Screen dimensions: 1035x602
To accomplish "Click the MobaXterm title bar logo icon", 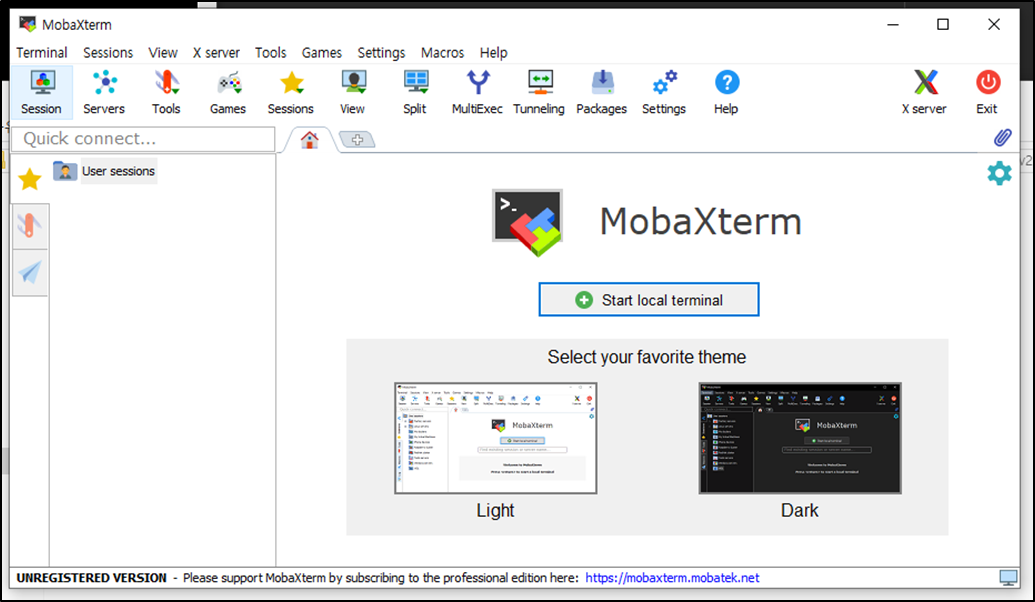I will 27,24.
